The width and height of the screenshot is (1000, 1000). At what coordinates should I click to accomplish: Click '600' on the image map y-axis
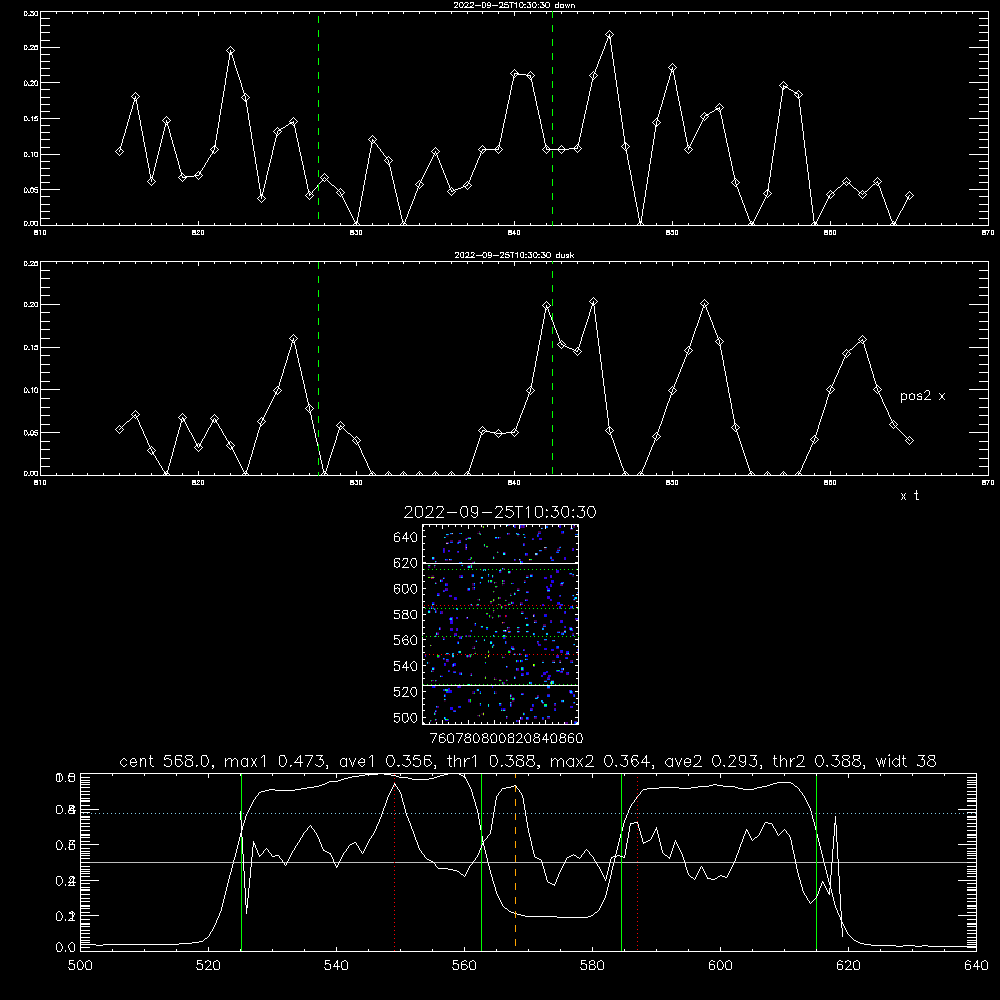click(x=406, y=589)
